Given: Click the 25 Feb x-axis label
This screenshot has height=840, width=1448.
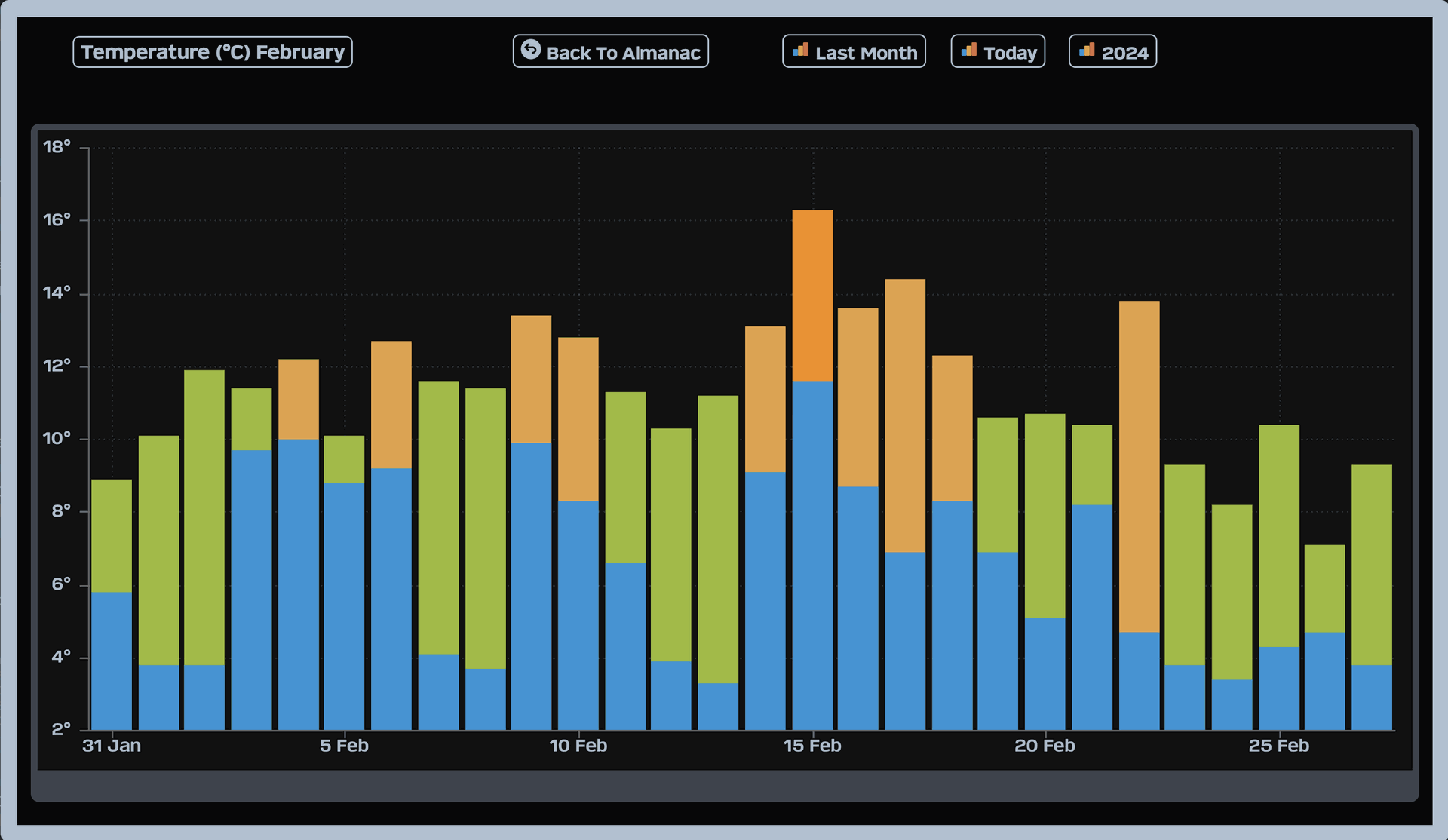Looking at the screenshot, I should tap(1278, 746).
